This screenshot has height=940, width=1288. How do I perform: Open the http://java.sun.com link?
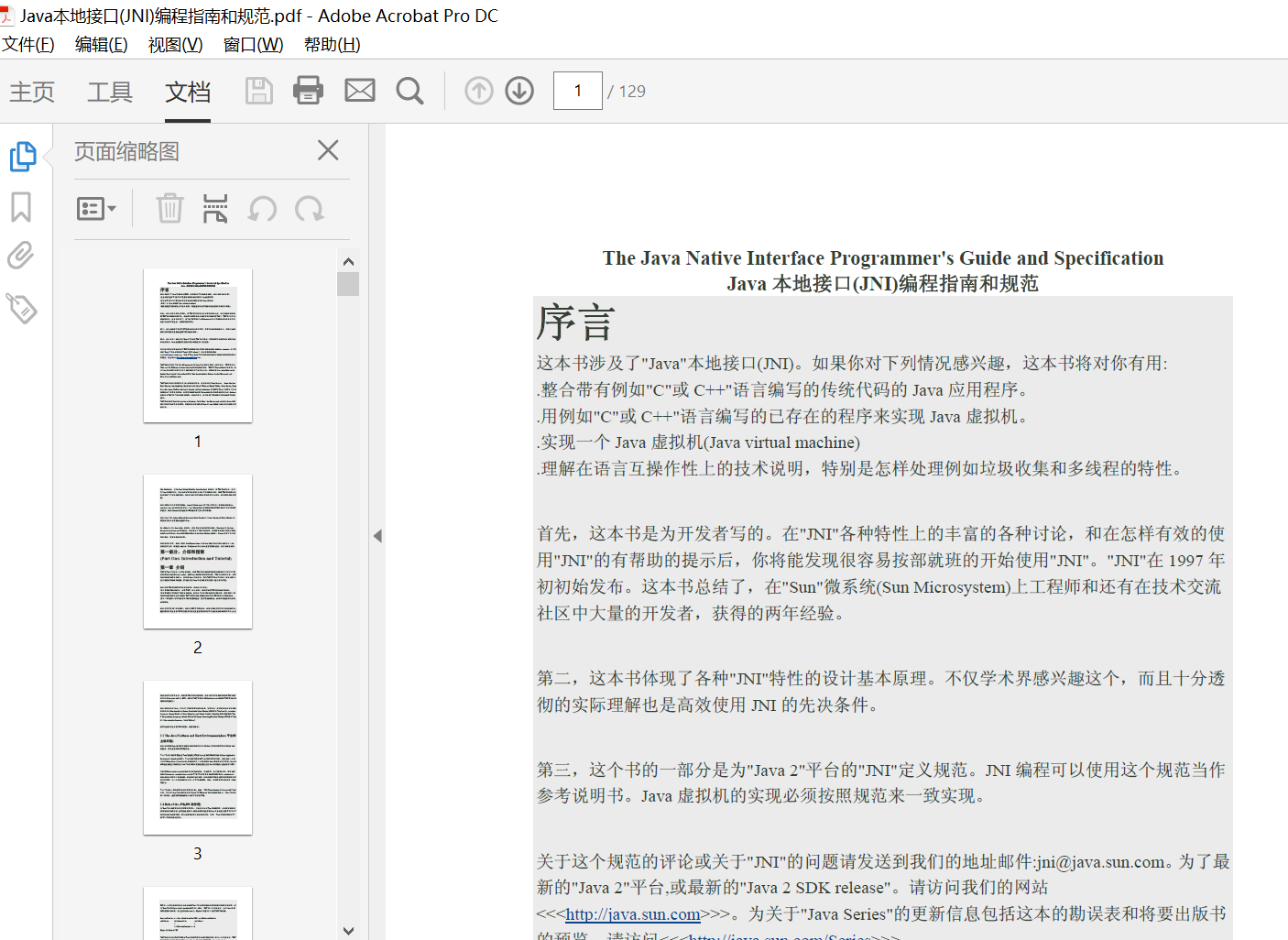pos(633,914)
